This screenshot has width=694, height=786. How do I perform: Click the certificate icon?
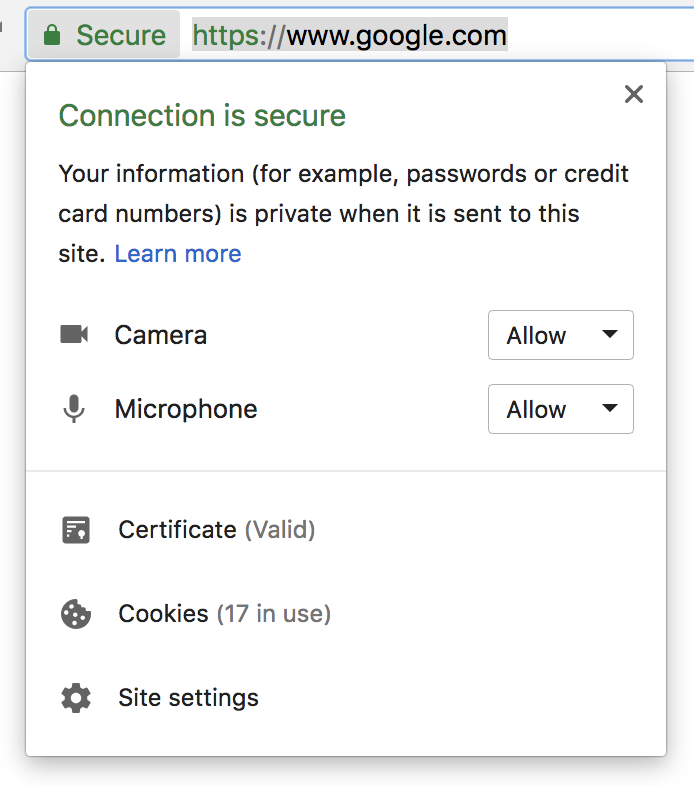(75, 530)
